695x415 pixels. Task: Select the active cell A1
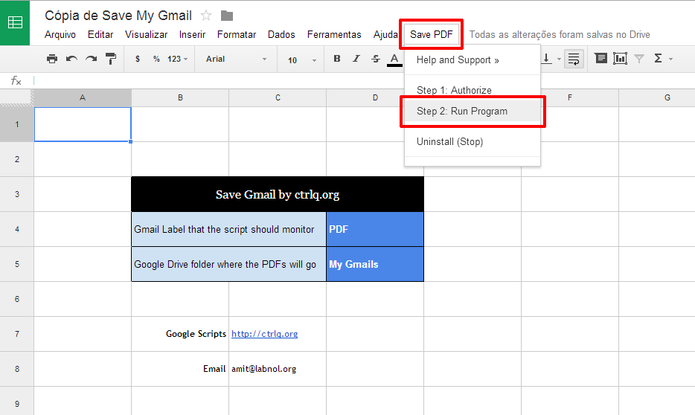pos(82,124)
